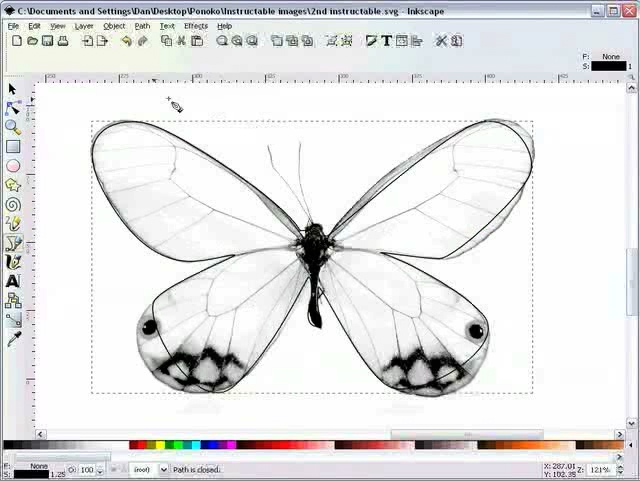Open the Text menu
Screen dimensions: 640x481
(x=167, y=26)
